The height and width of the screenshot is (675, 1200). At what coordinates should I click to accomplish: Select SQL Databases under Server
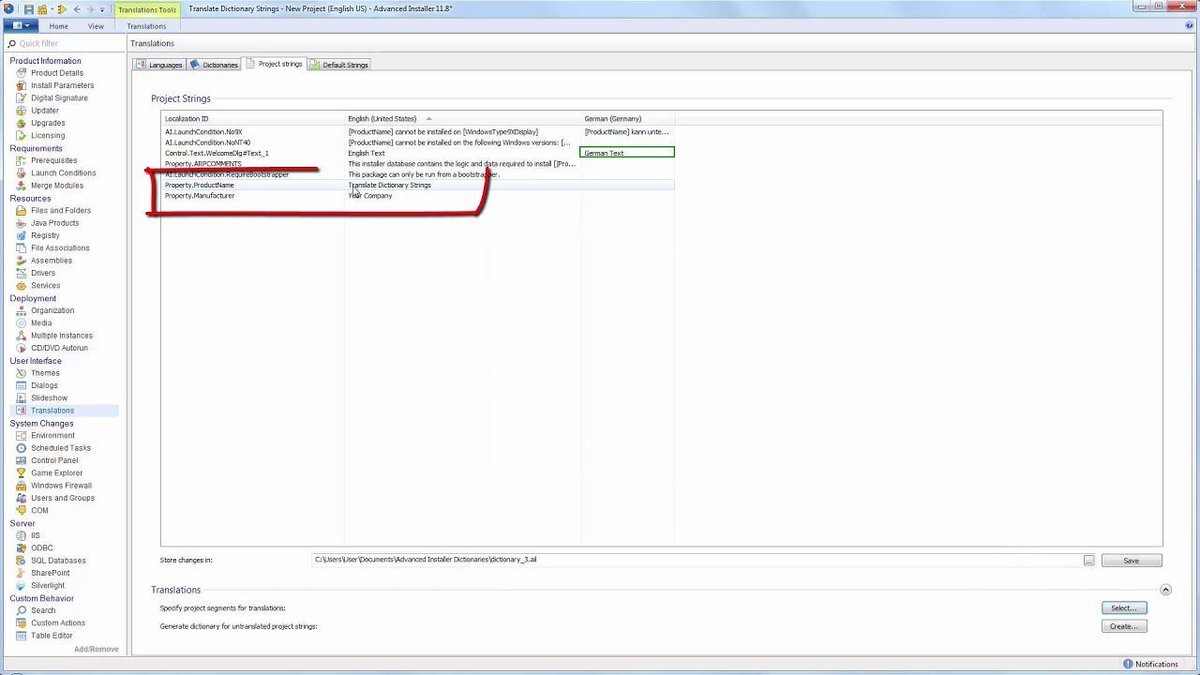tap(58, 561)
